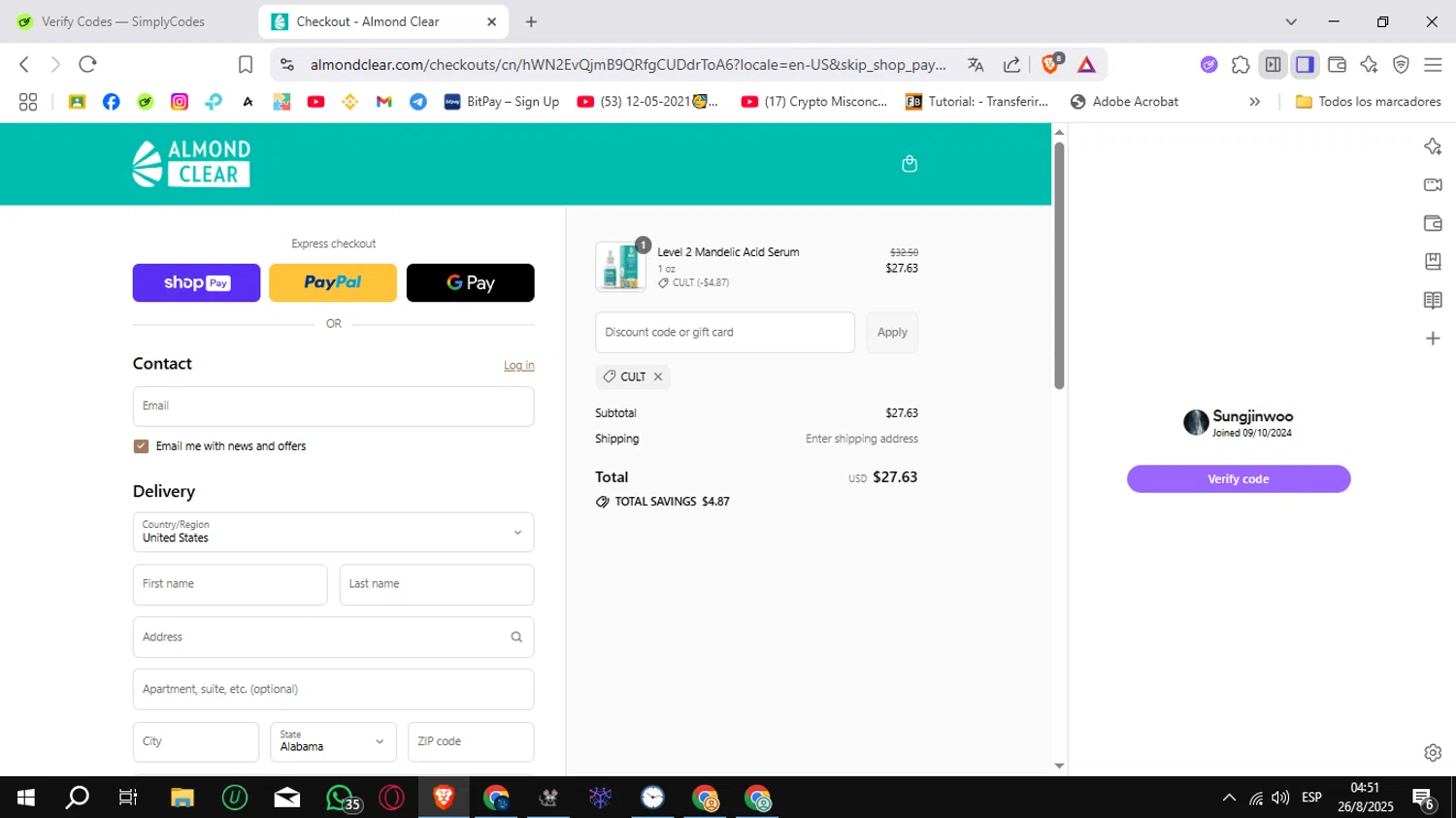
Task: Open BitPay Sign Up bookmark
Action: coord(502,102)
